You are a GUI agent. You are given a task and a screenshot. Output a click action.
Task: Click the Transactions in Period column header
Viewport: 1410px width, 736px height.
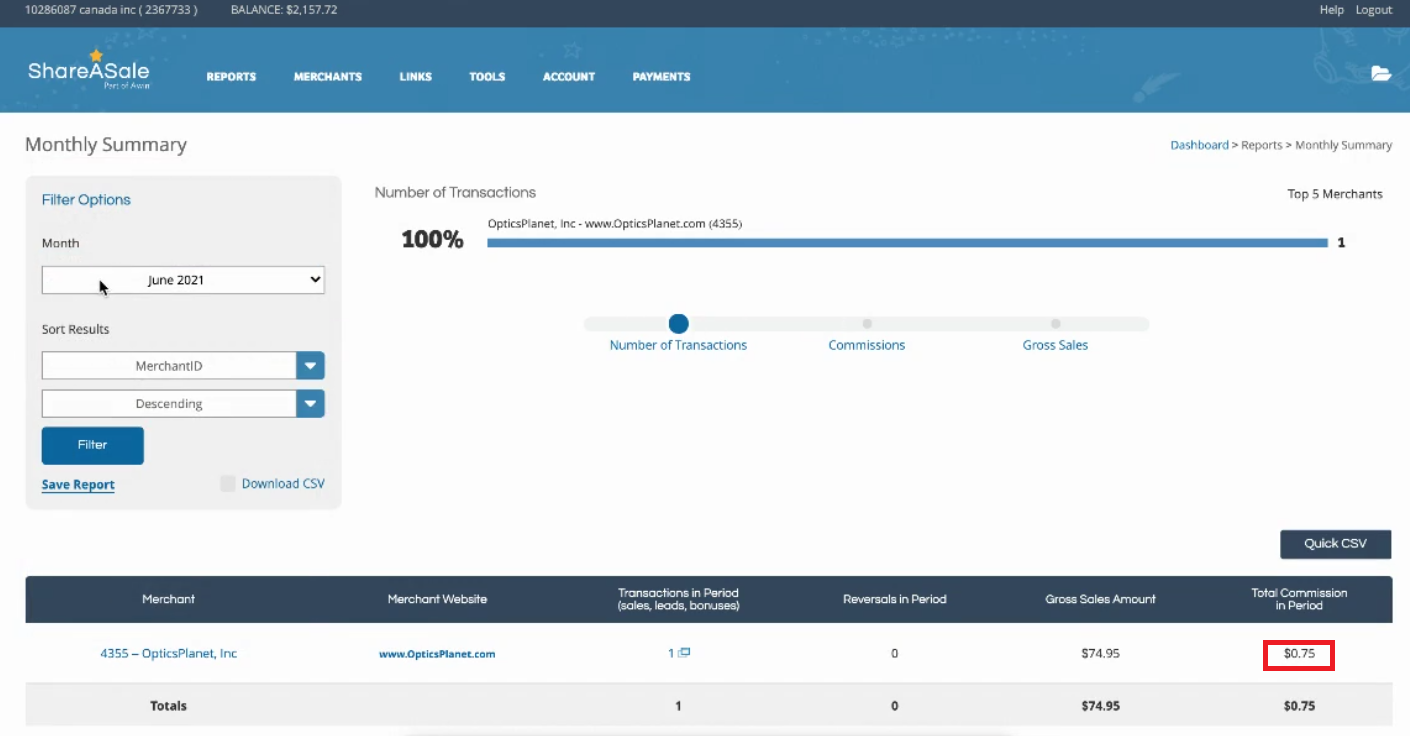pyautogui.click(x=678, y=599)
